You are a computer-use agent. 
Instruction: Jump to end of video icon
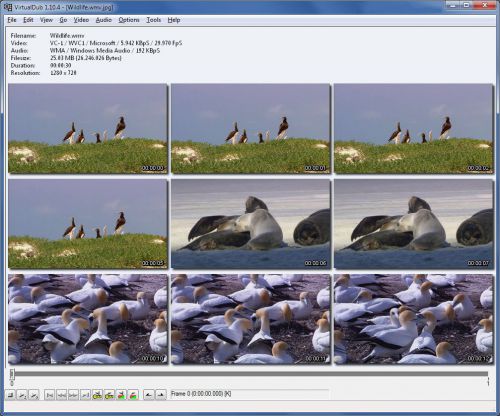[85, 395]
